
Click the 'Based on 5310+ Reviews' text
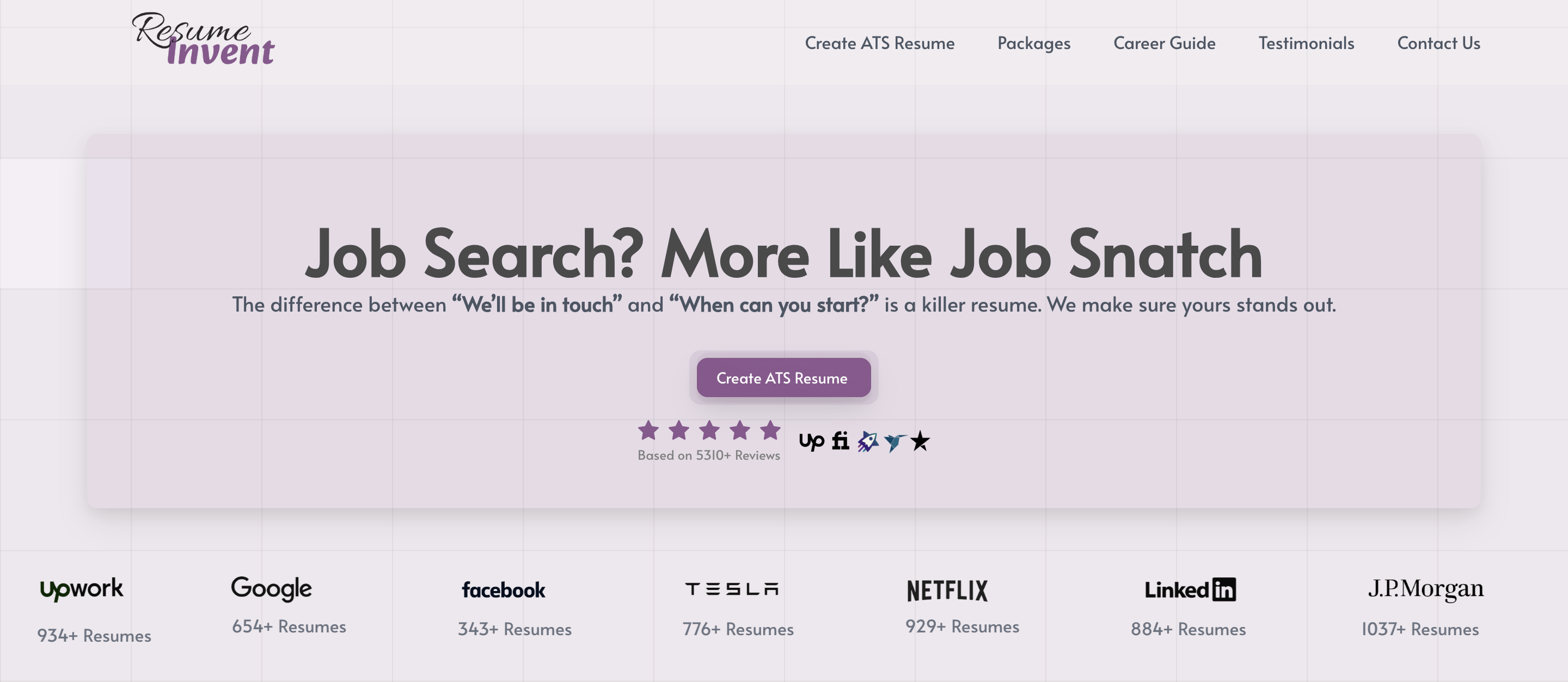point(708,455)
